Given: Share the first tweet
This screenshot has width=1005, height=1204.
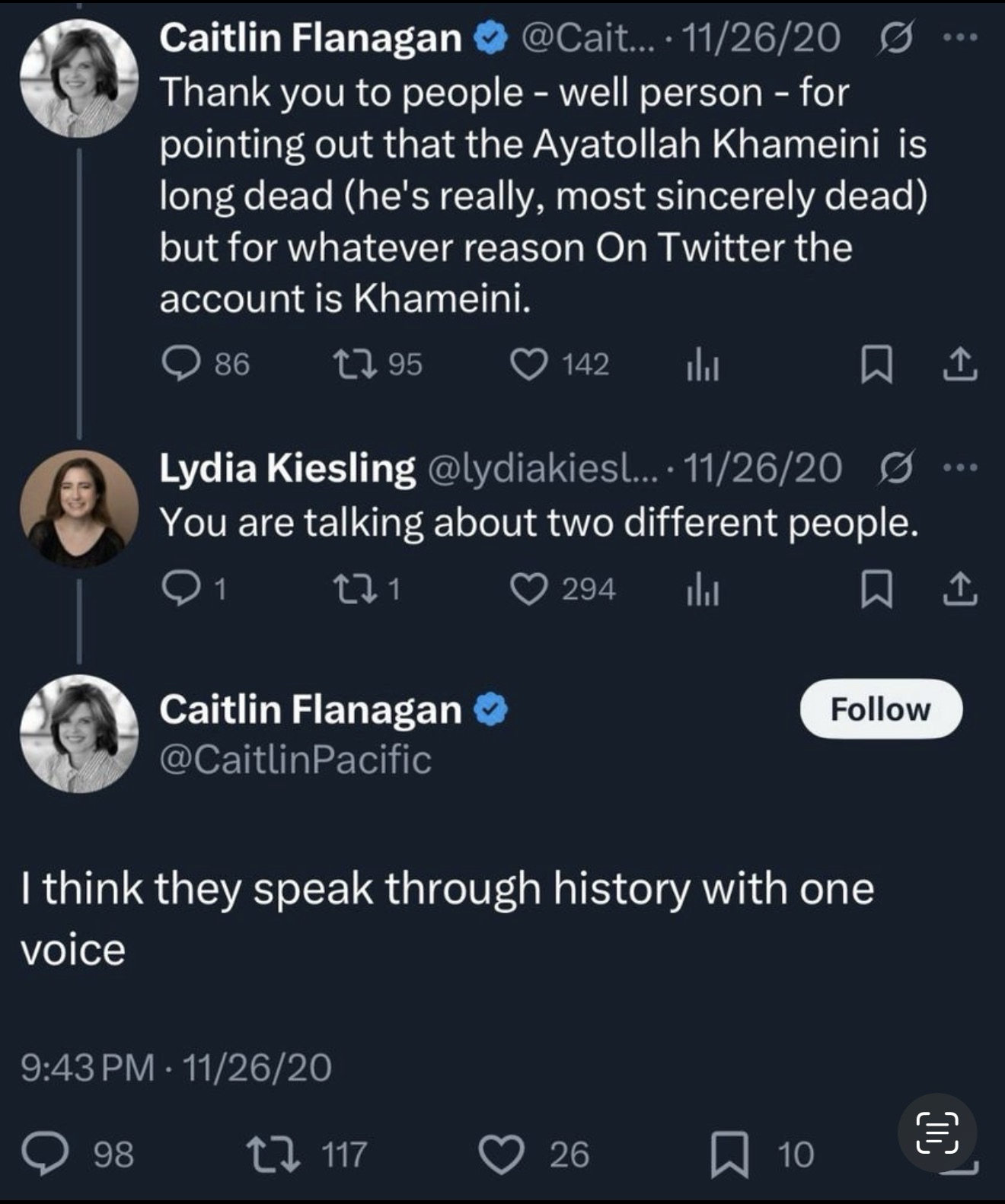Looking at the screenshot, I should coord(959,364).
